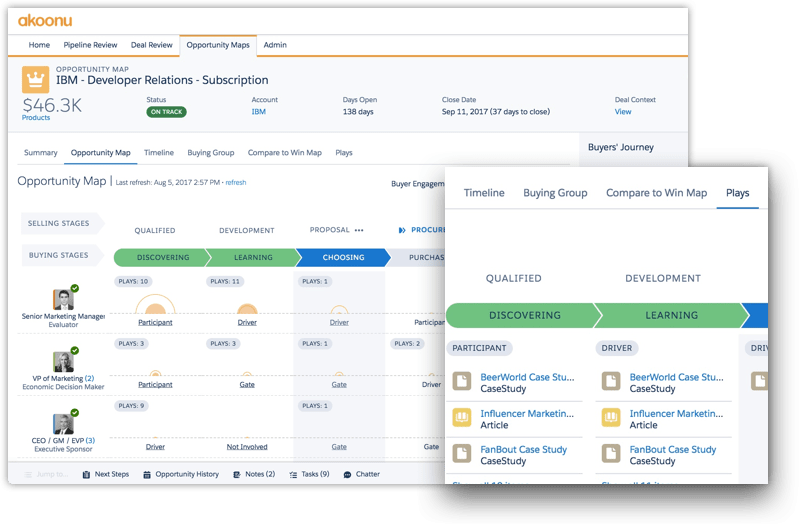
Task: Select the Opportunity Map sub-tab
Action: click(x=100, y=153)
